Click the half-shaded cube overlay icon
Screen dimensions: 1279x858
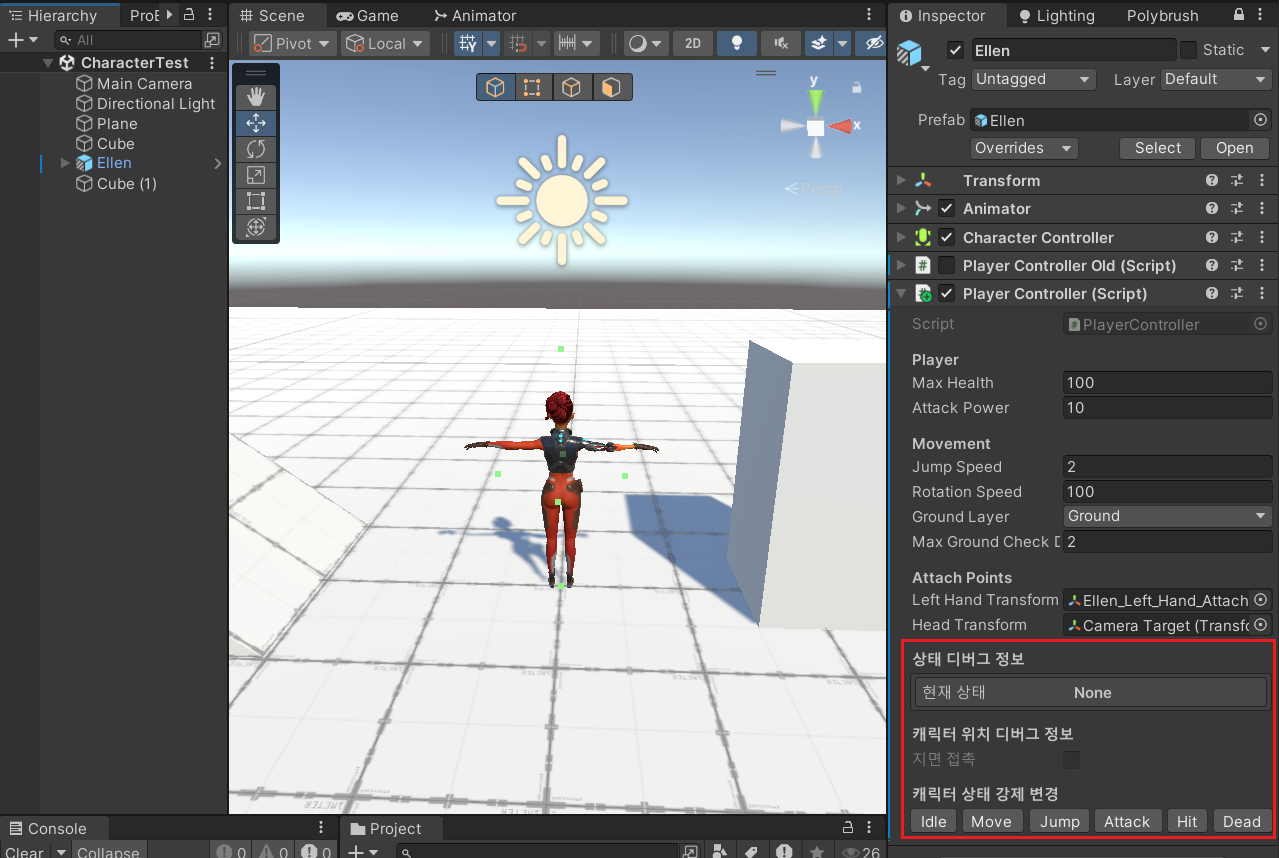coord(610,88)
